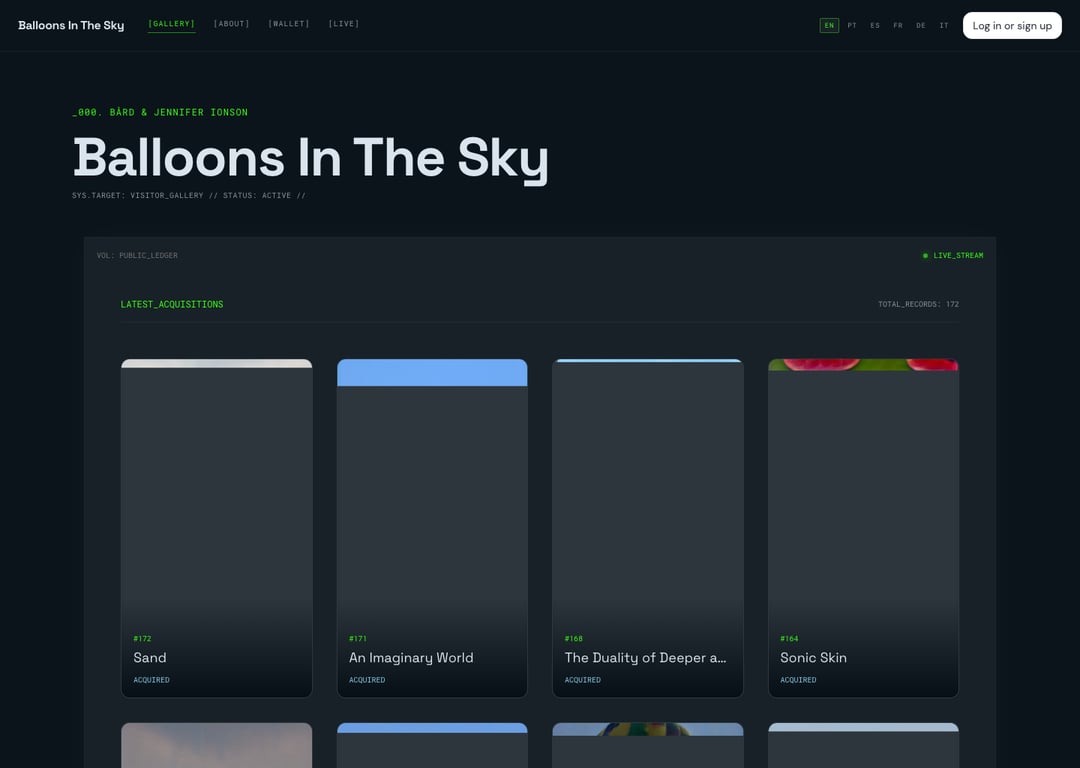Open the [ABOUT] navigation tab

point(231,24)
